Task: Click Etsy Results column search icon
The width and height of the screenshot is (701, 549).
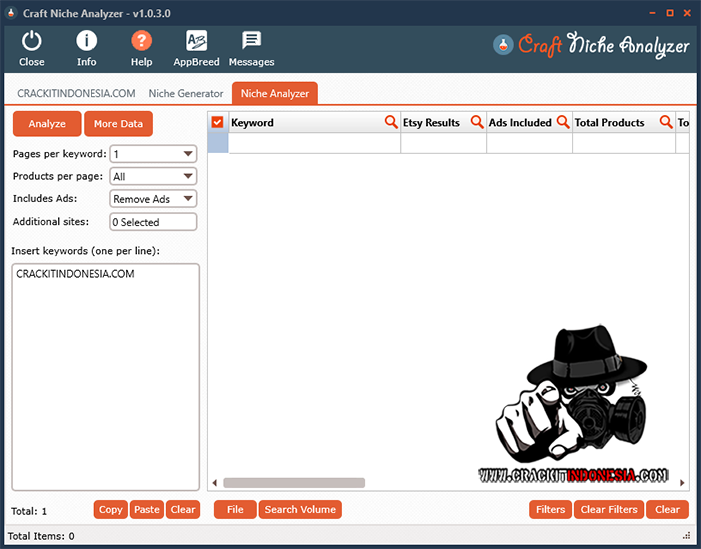Action: [476, 122]
